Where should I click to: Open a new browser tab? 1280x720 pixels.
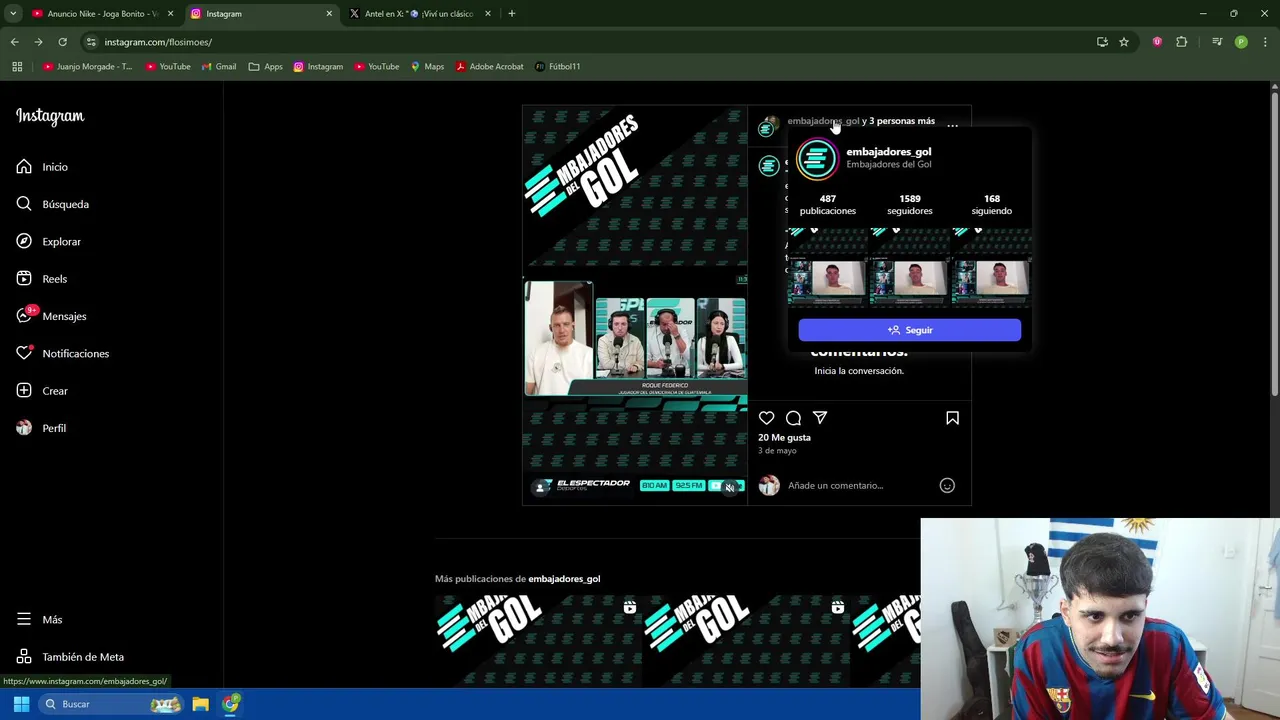511,14
